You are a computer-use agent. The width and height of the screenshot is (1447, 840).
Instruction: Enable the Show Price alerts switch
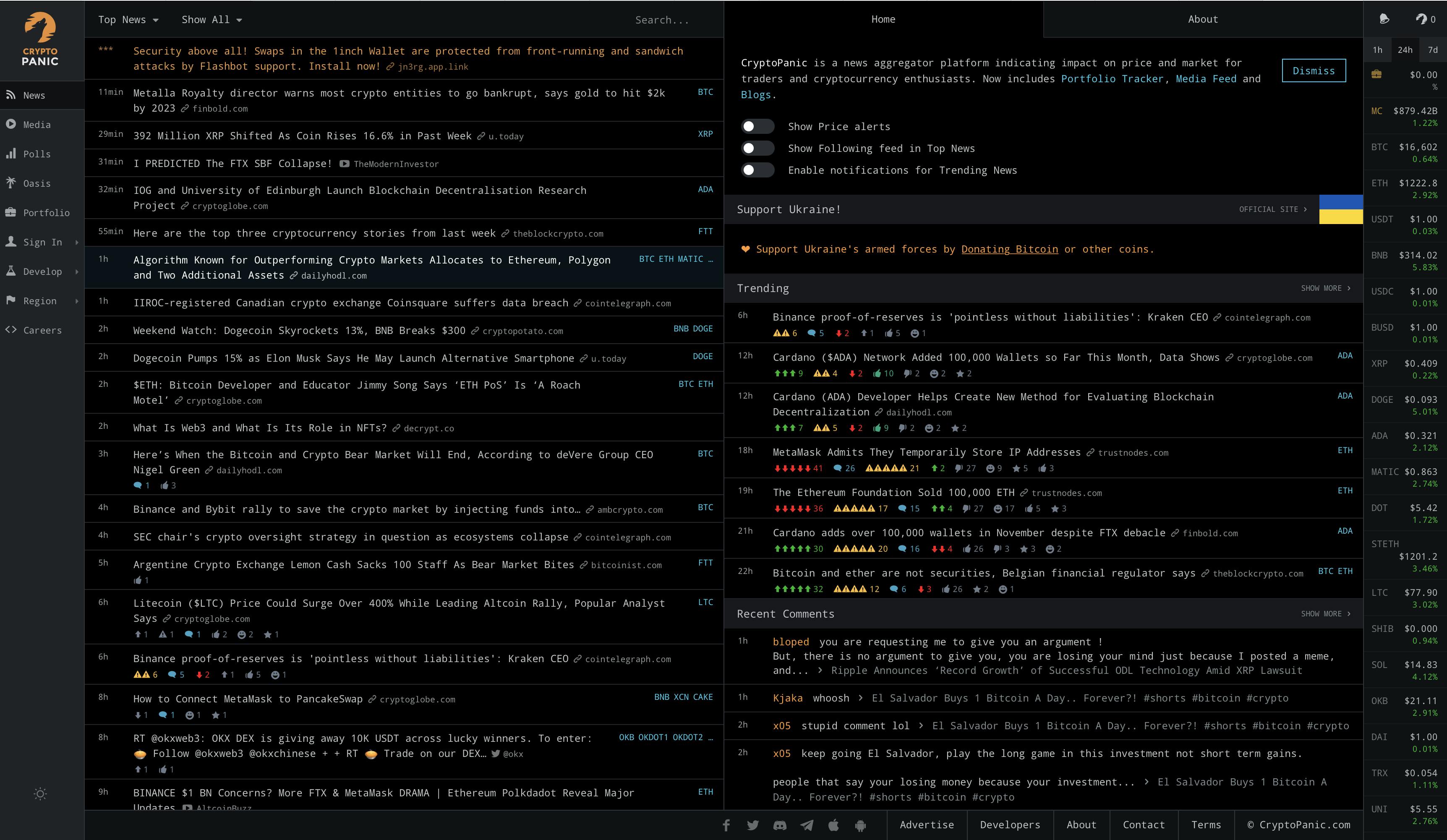point(757,126)
